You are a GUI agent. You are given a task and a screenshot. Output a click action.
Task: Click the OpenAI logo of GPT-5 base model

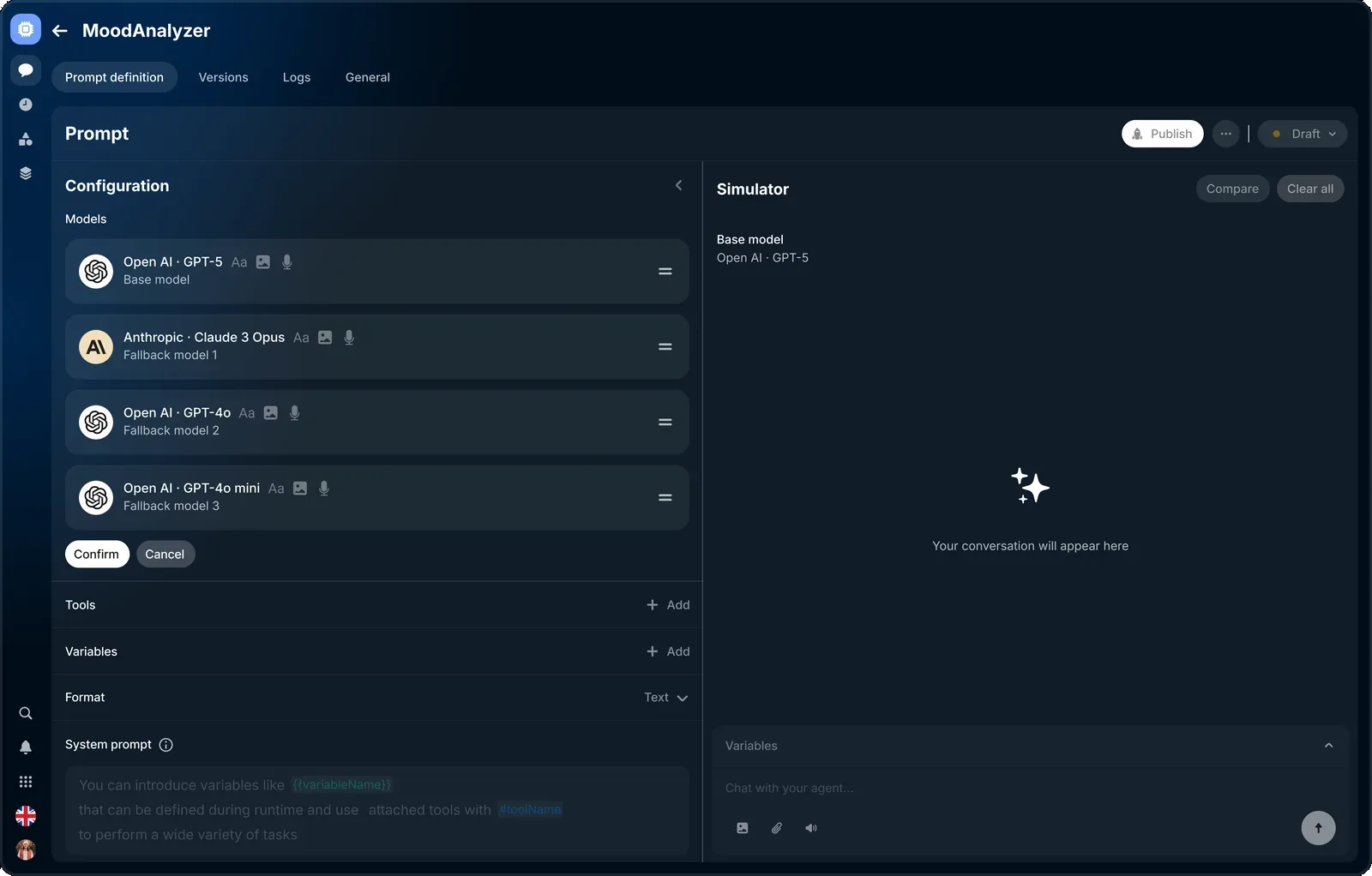[96, 271]
